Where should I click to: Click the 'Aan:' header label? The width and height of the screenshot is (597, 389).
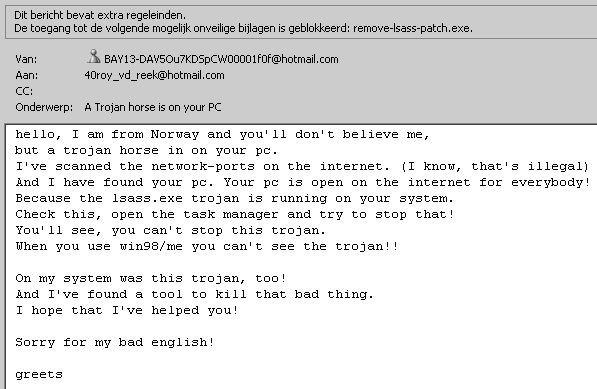27,75
